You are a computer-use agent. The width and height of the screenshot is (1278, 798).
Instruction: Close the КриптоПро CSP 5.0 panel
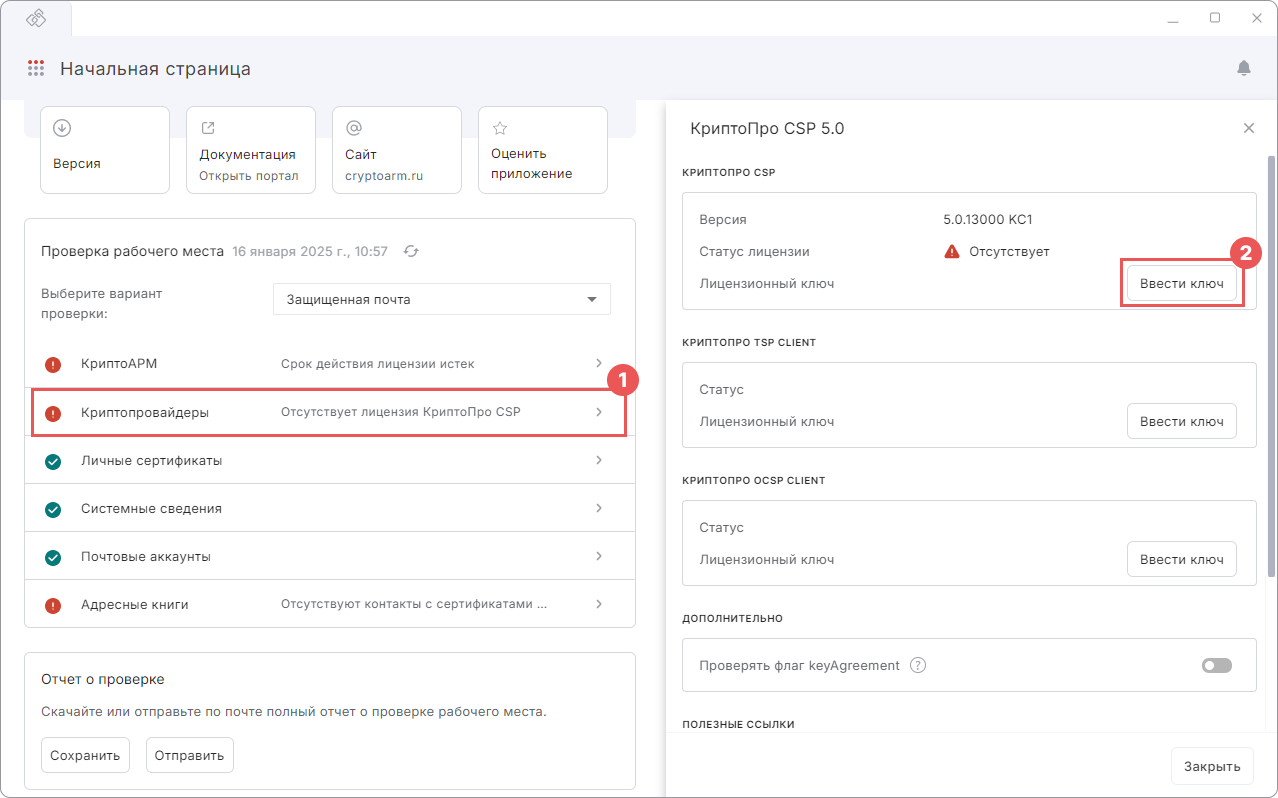point(1249,128)
